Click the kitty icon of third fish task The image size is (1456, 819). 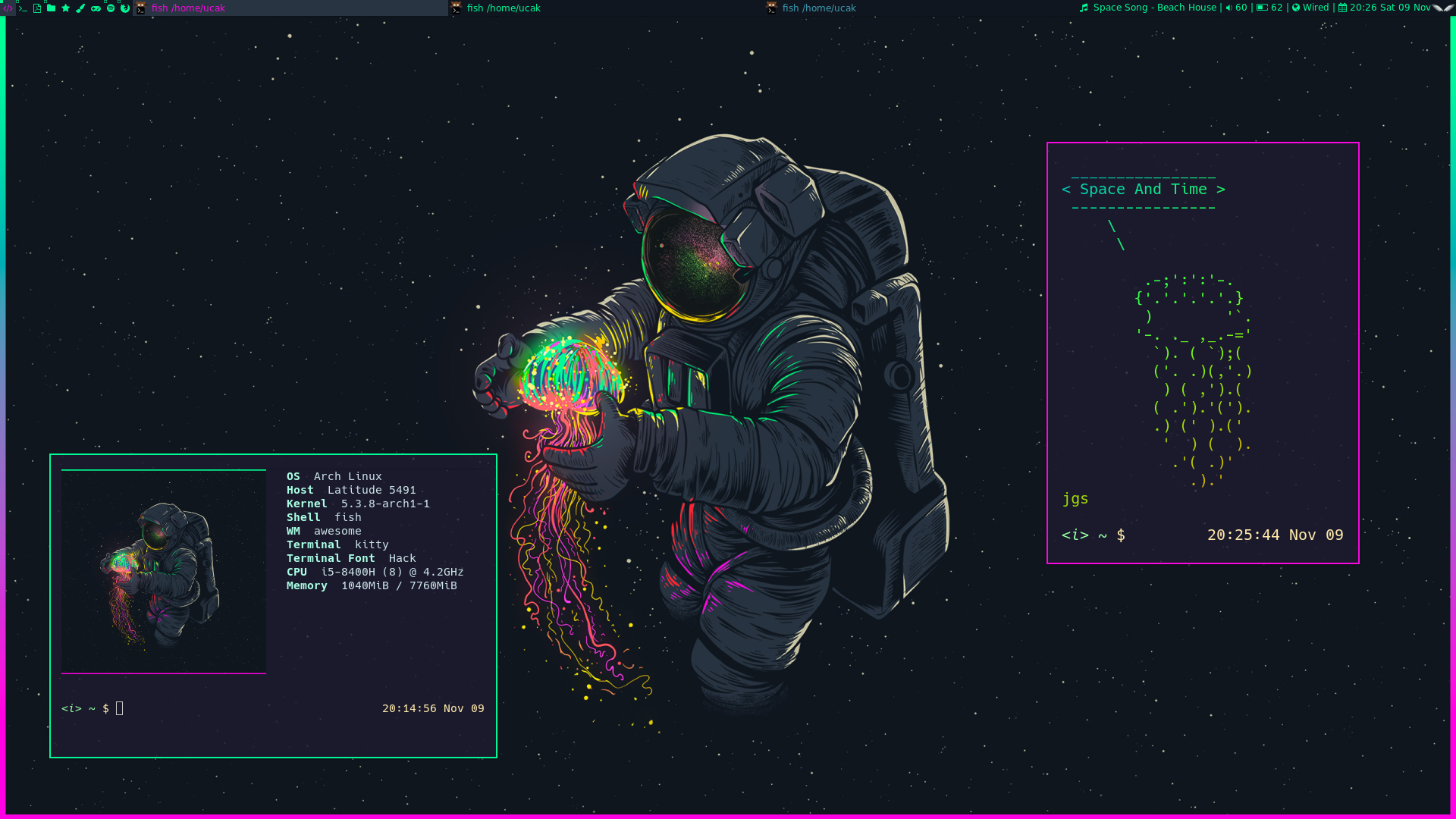(x=771, y=8)
